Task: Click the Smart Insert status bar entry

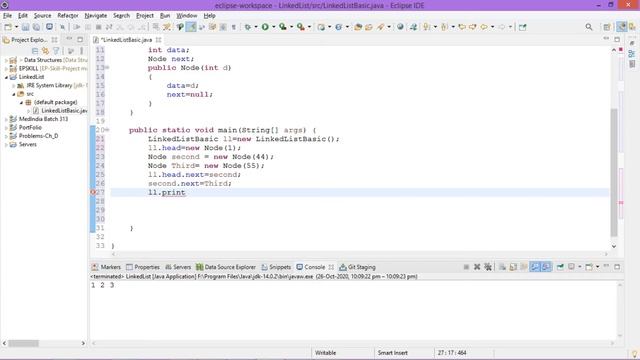Action: pyautogui.click(x=392, y=353)
